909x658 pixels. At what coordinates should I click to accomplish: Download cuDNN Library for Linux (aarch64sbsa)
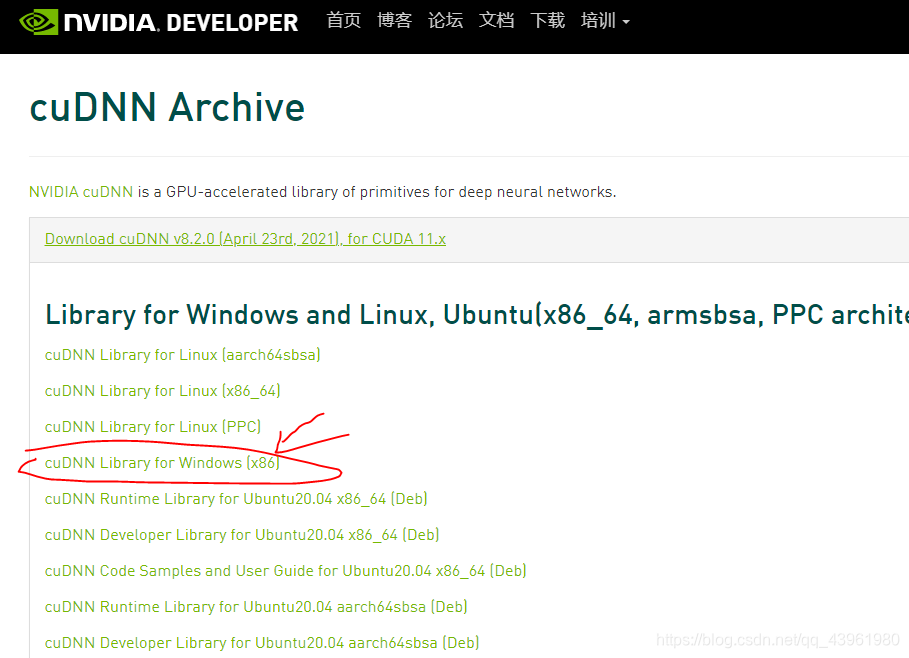(x=183, y=355)
